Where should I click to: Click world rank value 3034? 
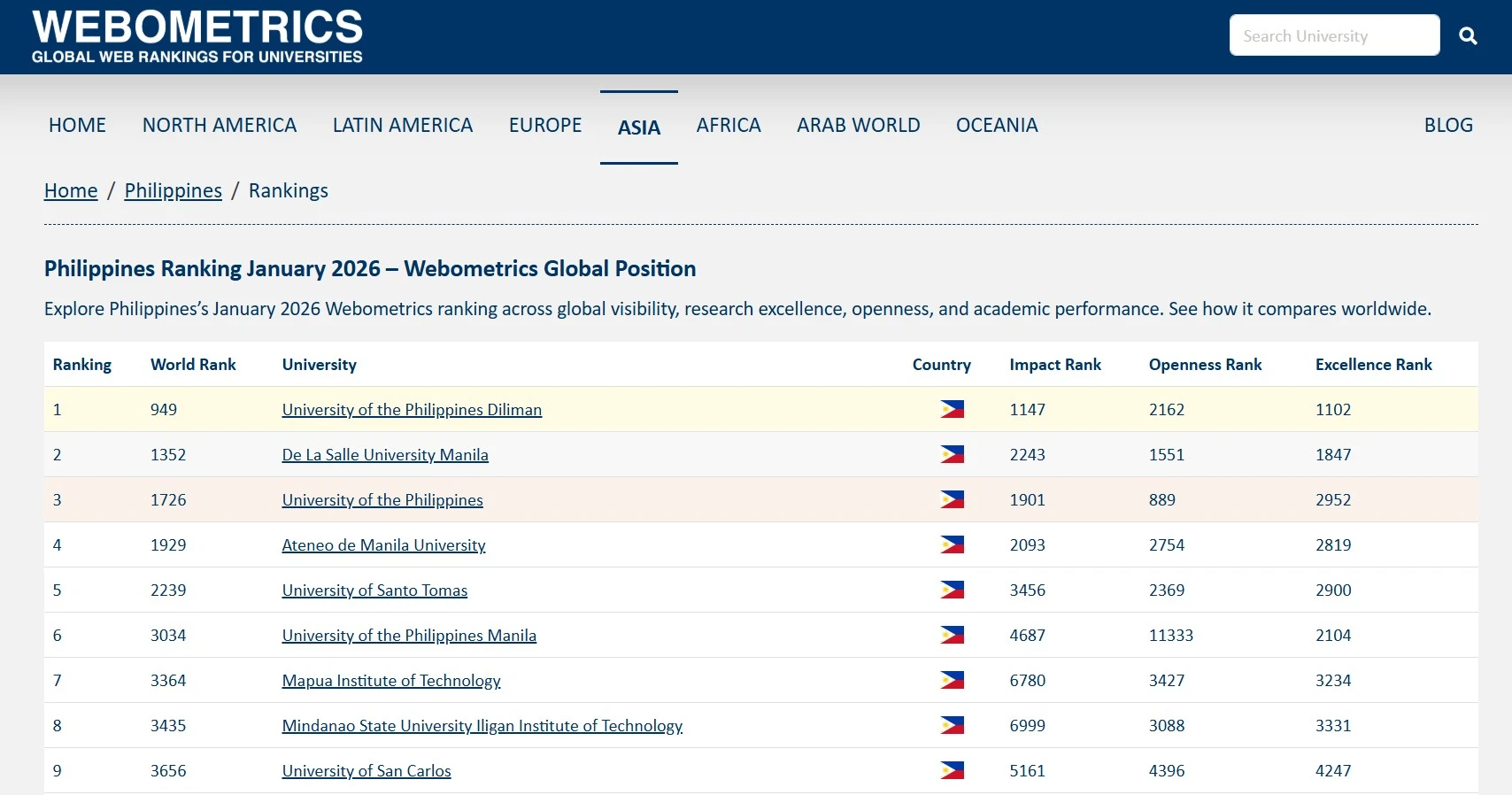point(168,635)
